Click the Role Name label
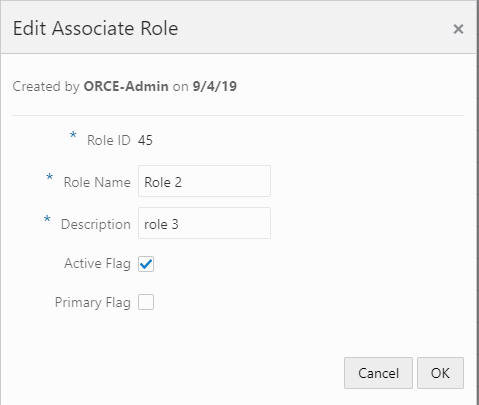 point(97,182)
